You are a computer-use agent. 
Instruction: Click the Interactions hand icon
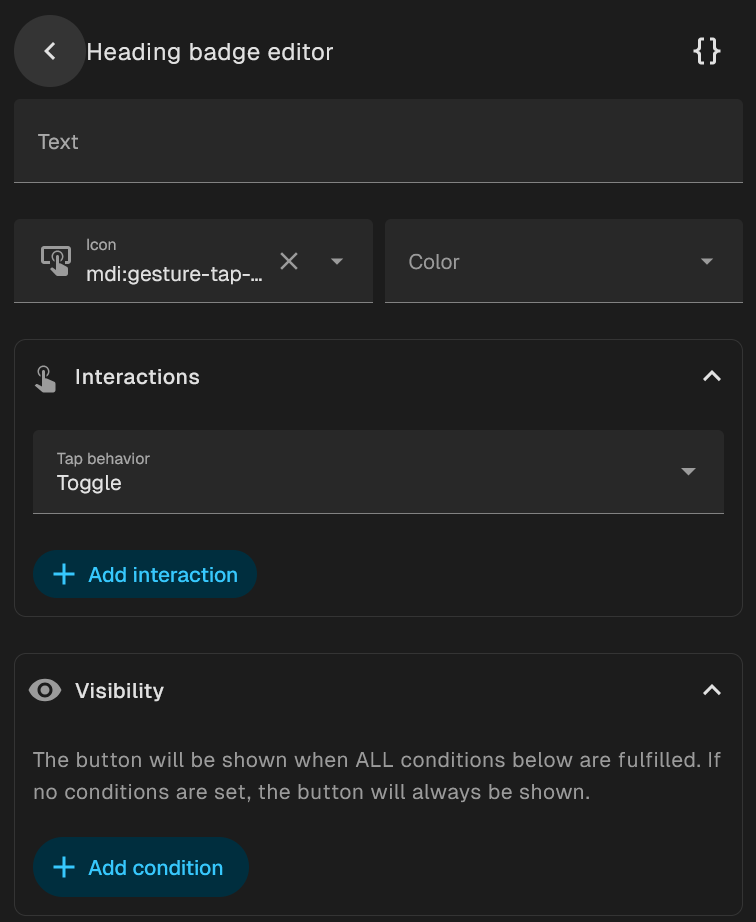click(45, 377)
